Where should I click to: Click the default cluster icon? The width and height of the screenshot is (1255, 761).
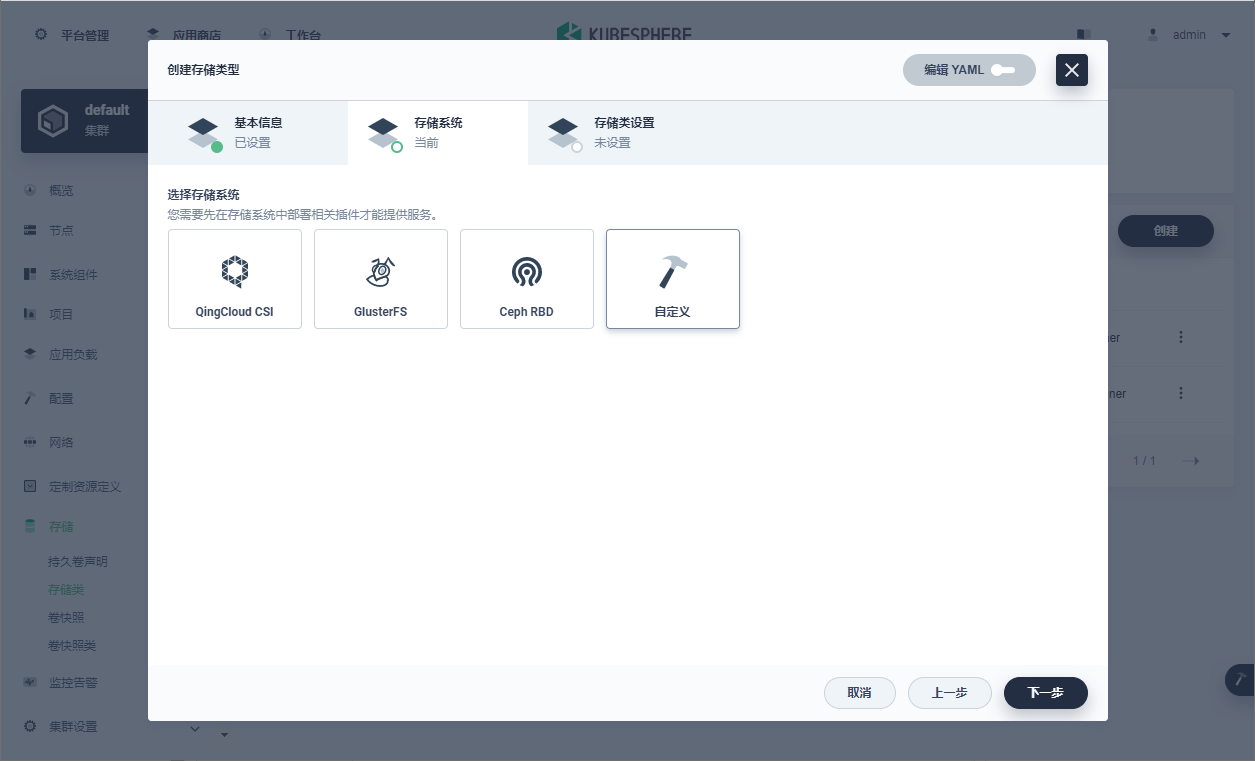tap(52, 121)
